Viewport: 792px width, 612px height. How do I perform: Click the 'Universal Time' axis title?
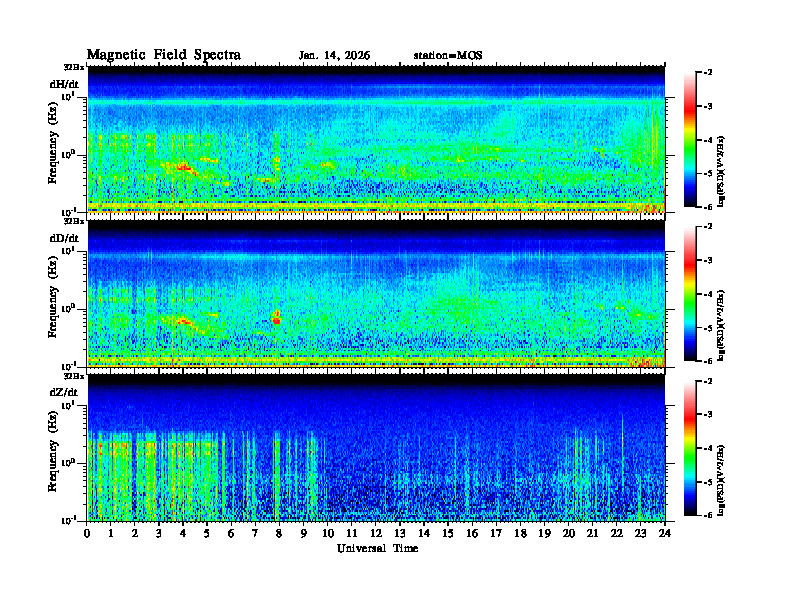pyautogui.click(x=378, y=548)
